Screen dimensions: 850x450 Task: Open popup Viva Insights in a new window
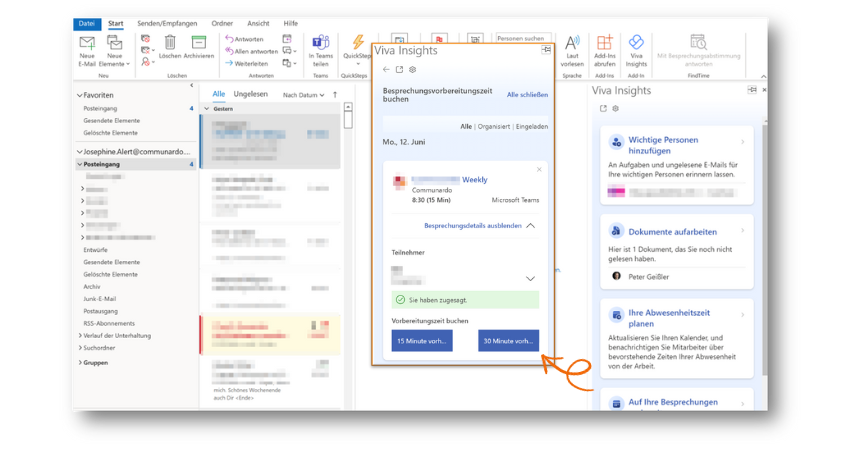(x=400, y=69)
